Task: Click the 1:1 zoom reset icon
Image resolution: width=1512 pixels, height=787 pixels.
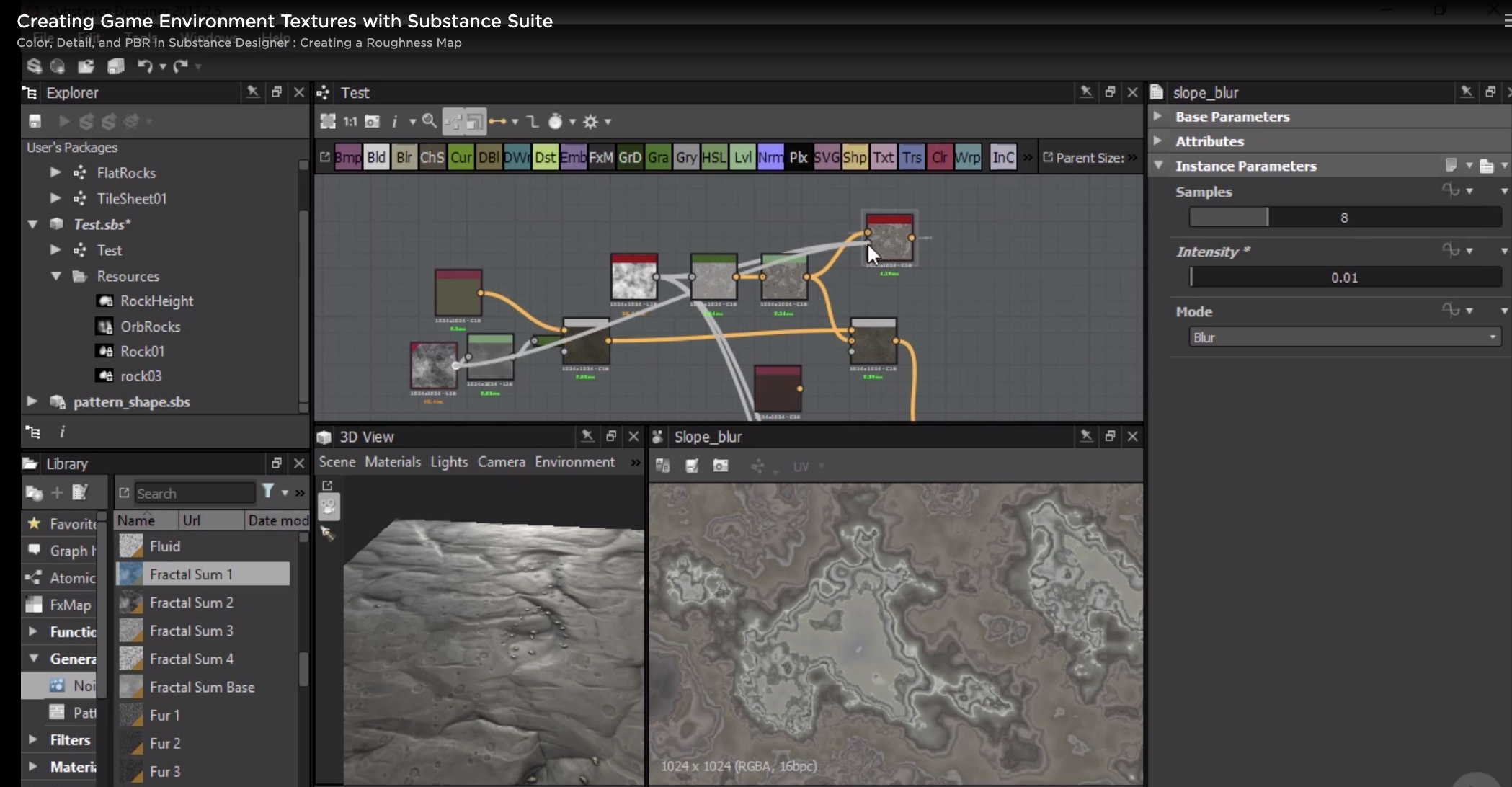Action: pos(350,122)
